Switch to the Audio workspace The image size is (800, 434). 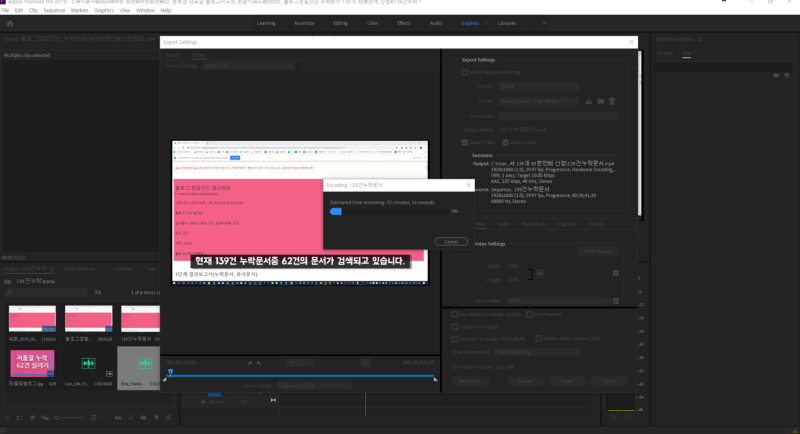pyautogui.click(x=436, y=23)
